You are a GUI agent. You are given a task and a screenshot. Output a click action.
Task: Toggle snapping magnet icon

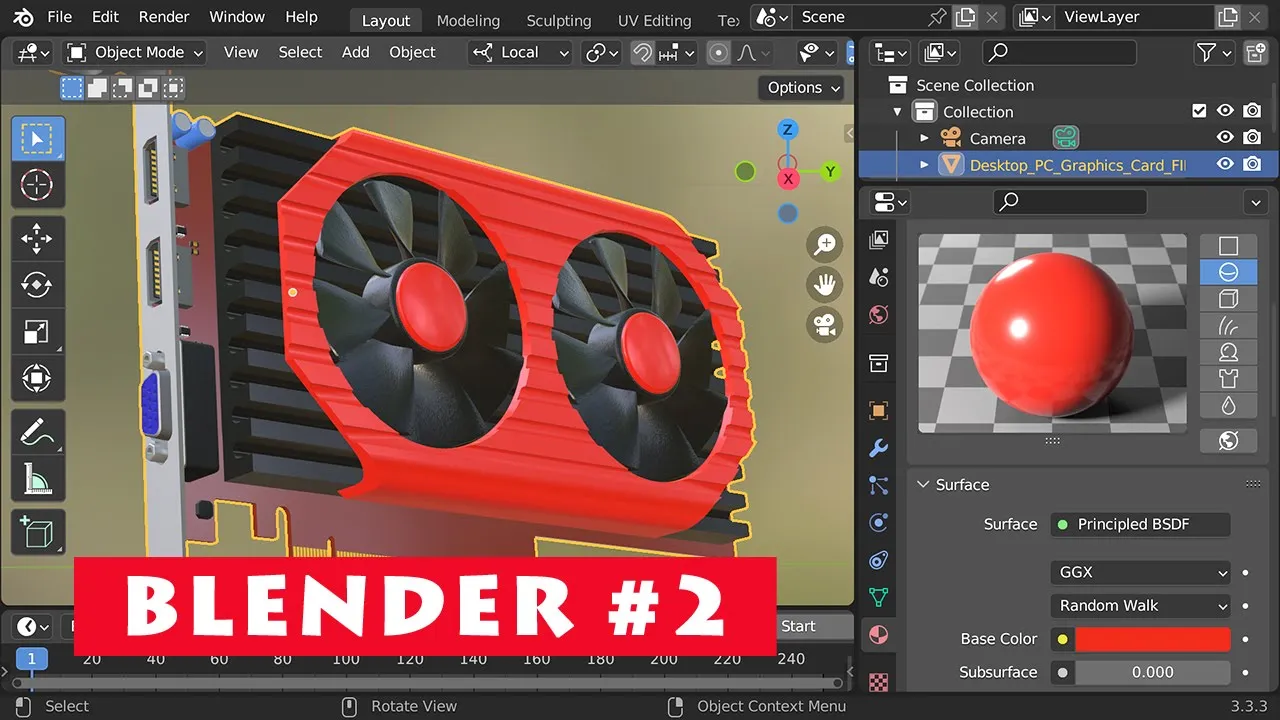coord(643,53)
